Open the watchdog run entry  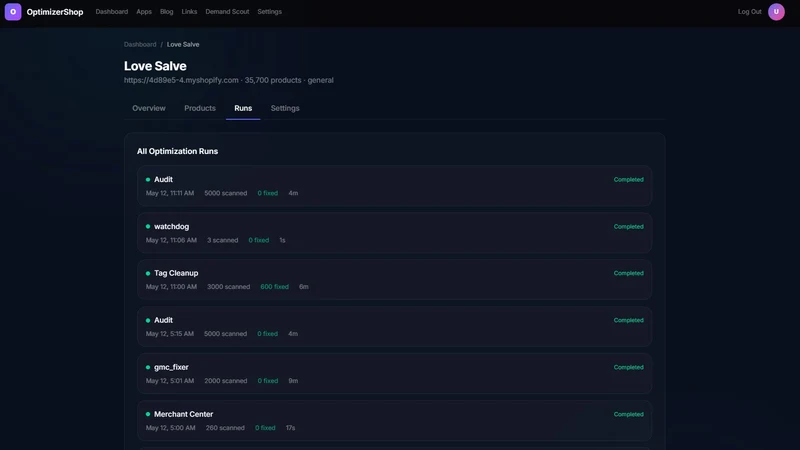[394, 233]
